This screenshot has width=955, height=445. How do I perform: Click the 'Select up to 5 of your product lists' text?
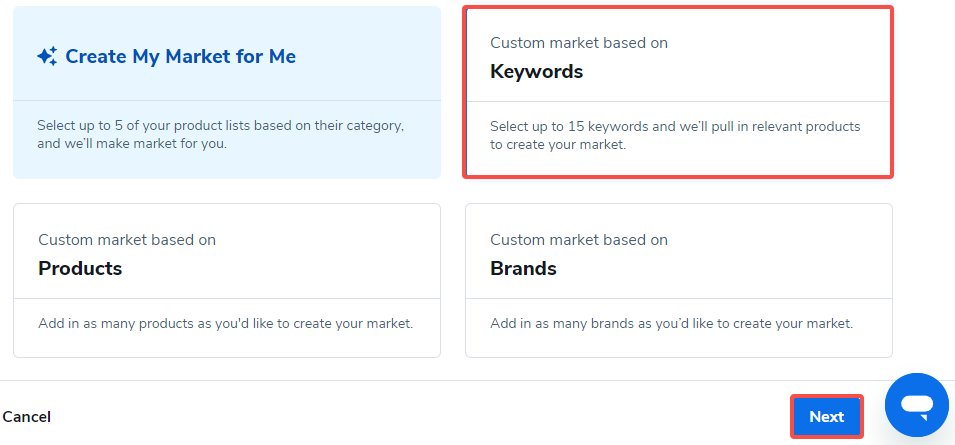point(220,126)
